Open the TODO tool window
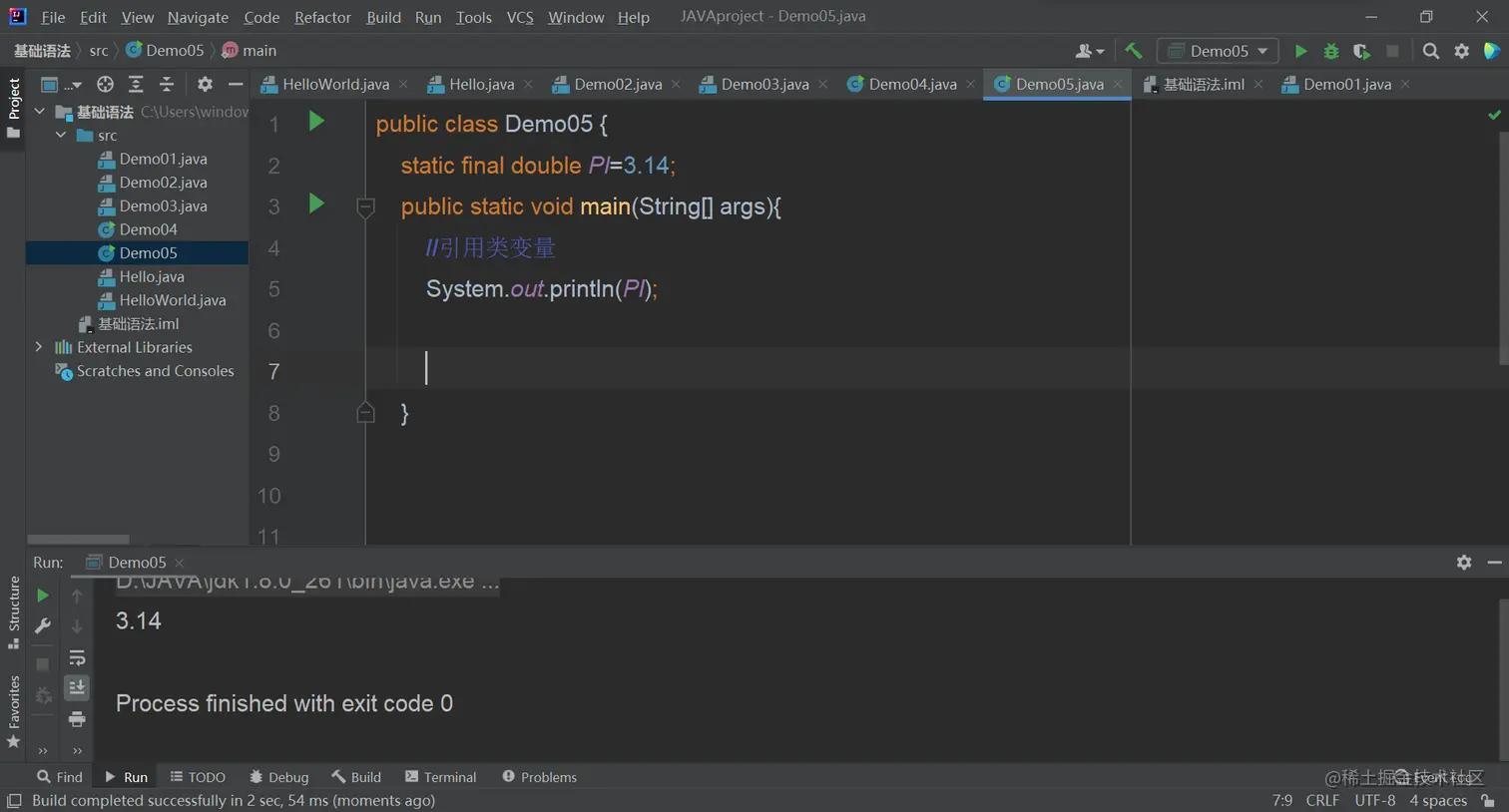 198,777
